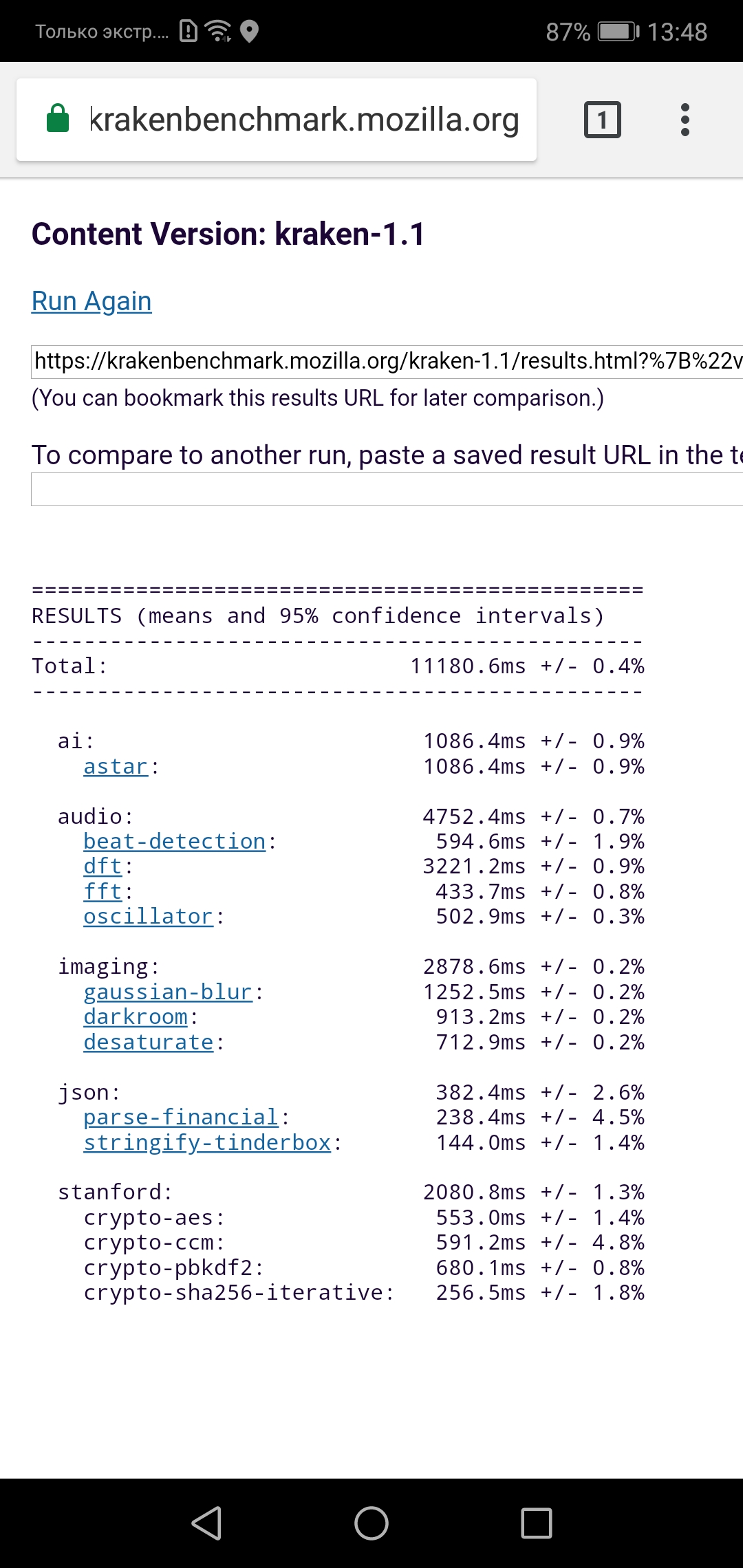Viewport: 743px width, 1568px height.
Task: Open Chrome's three-dot overflow menu
Action: click(x=685, y=120)
